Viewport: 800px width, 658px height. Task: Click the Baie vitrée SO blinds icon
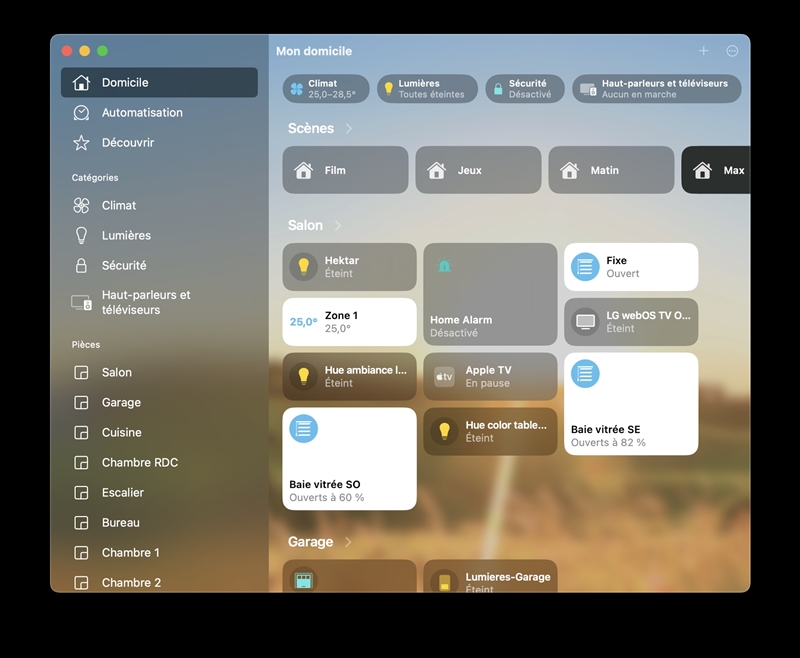pos(304,429)
